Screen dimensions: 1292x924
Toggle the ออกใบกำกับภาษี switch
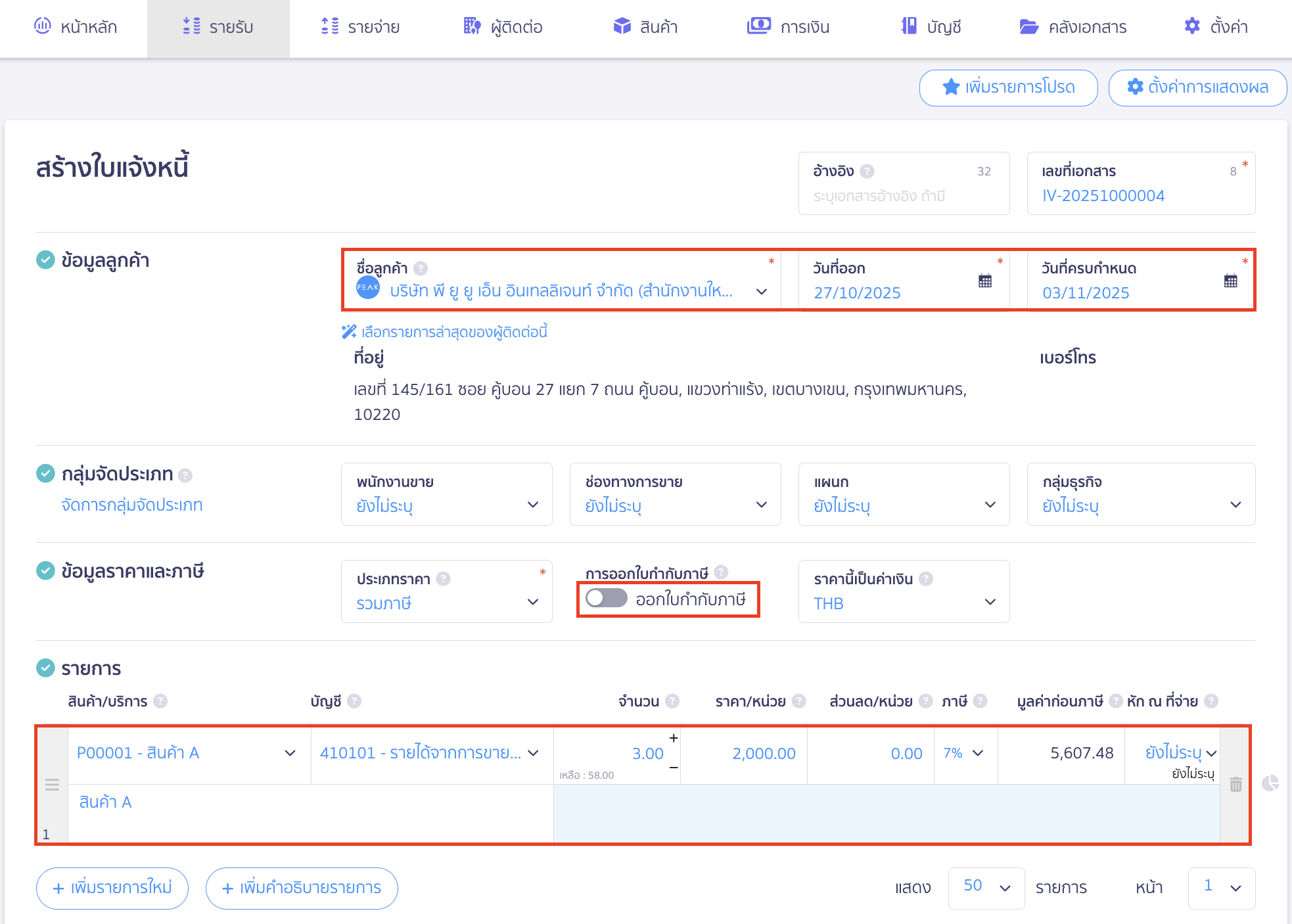click(x=606, y=599)
